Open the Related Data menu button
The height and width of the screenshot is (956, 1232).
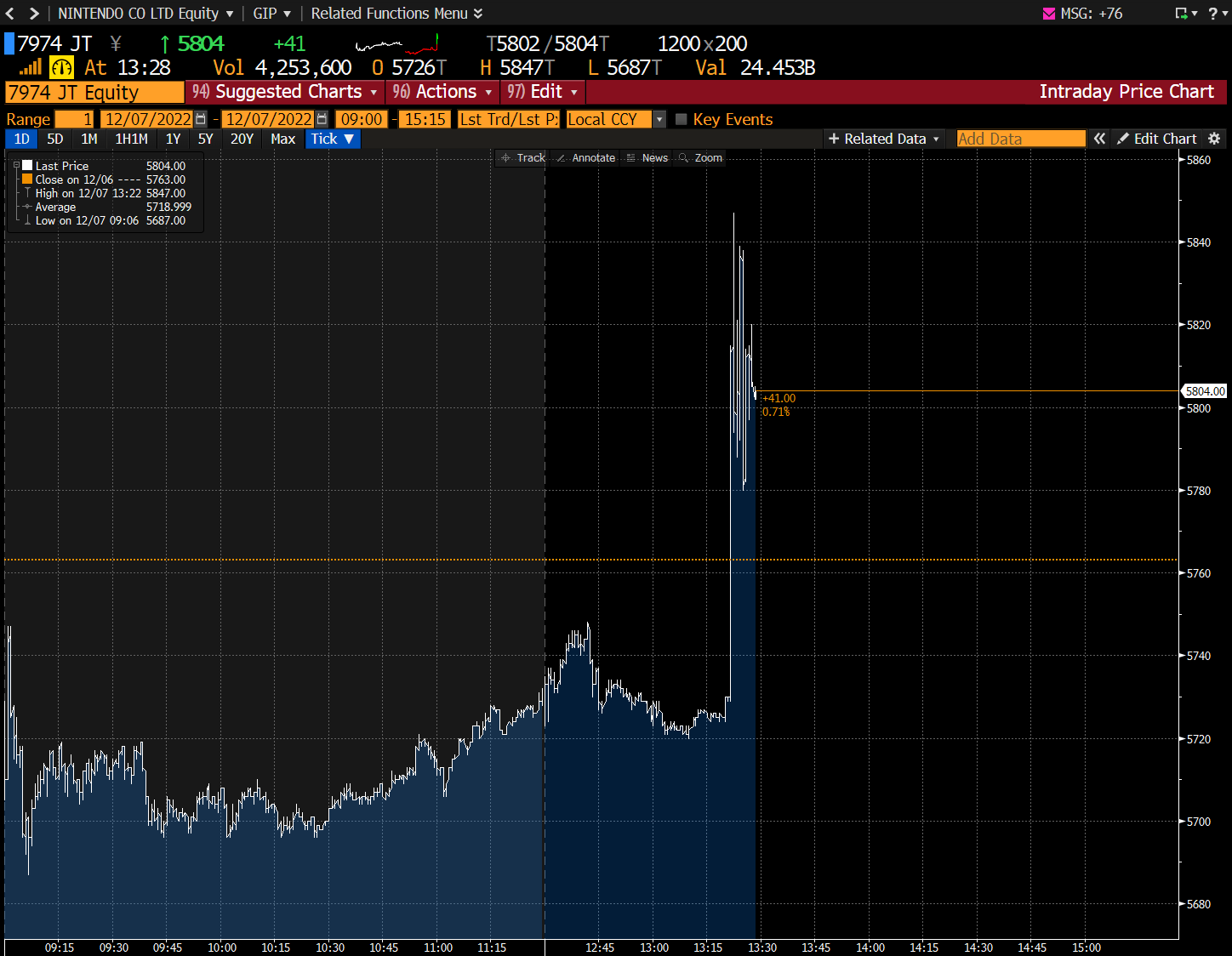[884, 139]
